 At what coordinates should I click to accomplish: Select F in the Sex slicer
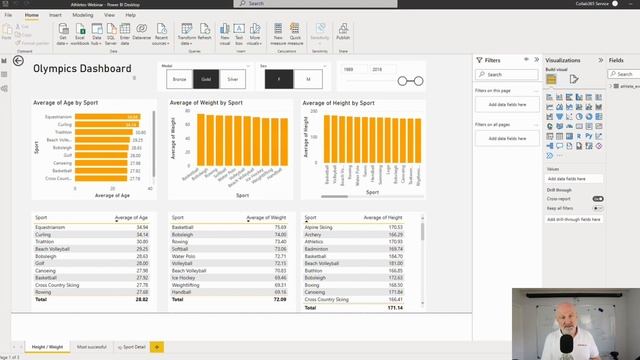[x=279, y=79]
